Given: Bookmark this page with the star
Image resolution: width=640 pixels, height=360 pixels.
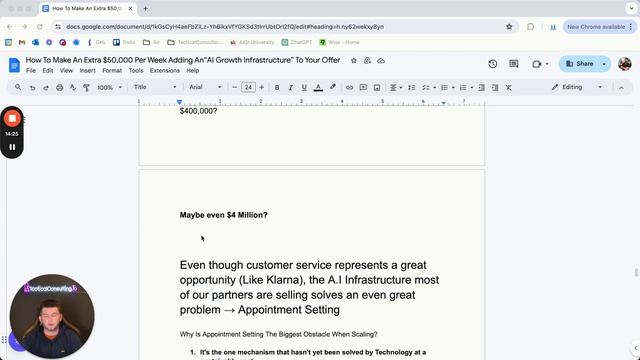Looking at the screenshot, I should (x=509, y=27).
